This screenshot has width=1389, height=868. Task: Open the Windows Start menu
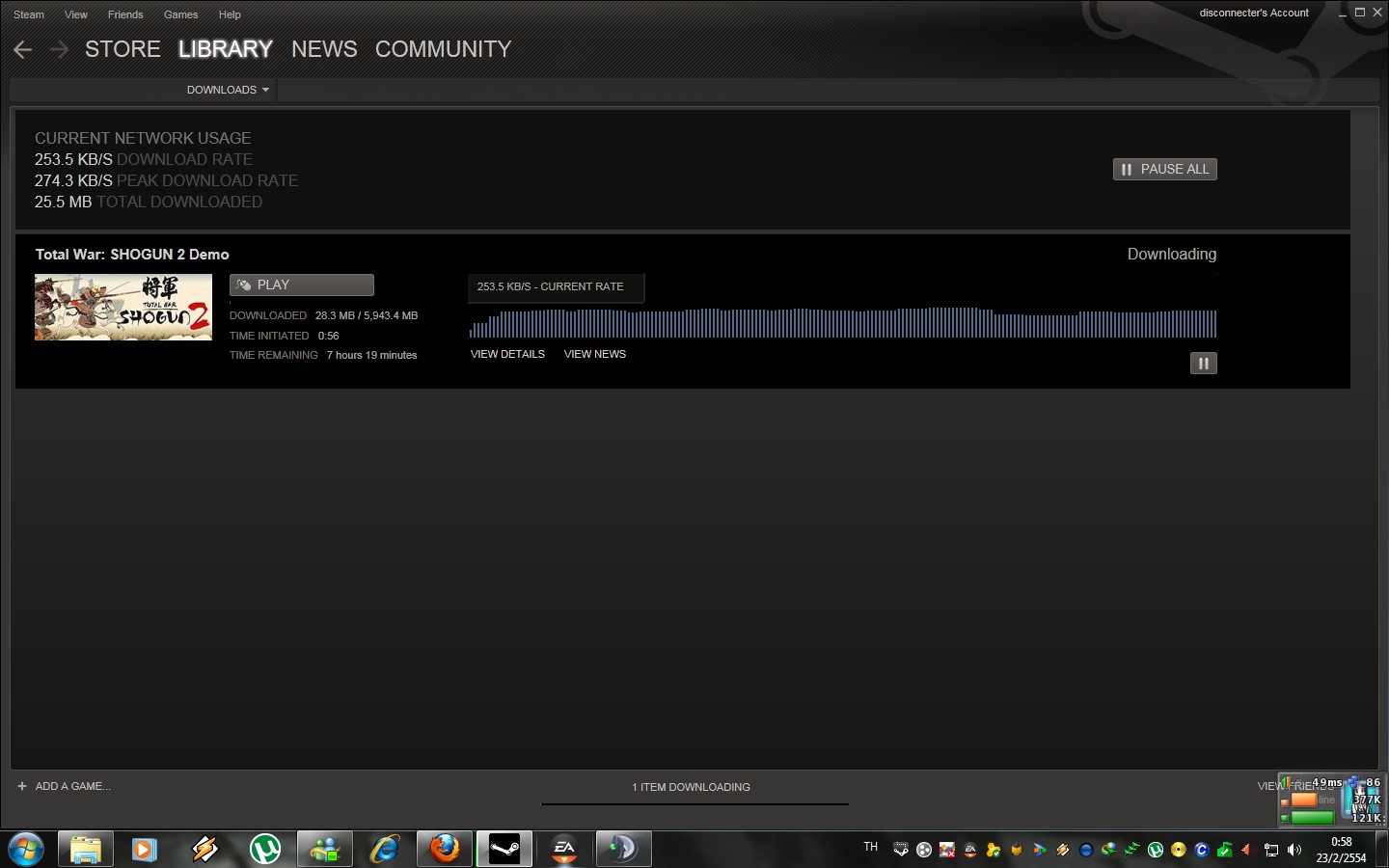[26, 850]
